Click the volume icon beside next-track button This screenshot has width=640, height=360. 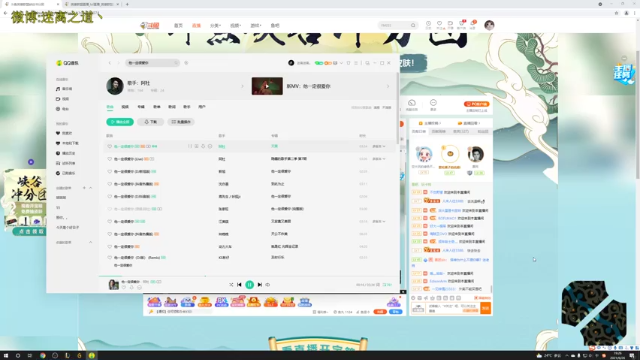click(x=268, y=284)
